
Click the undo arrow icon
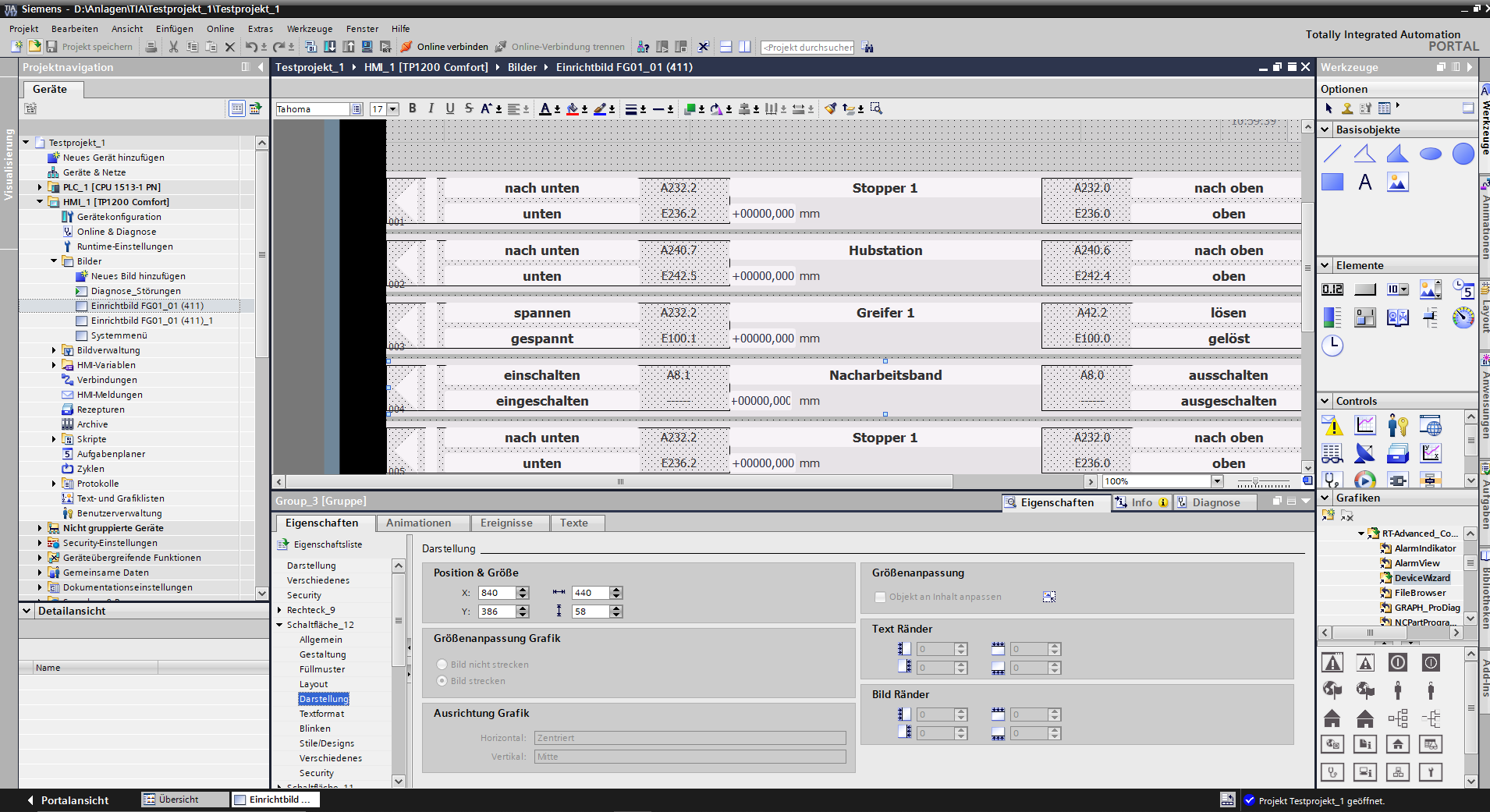(251, 47)
